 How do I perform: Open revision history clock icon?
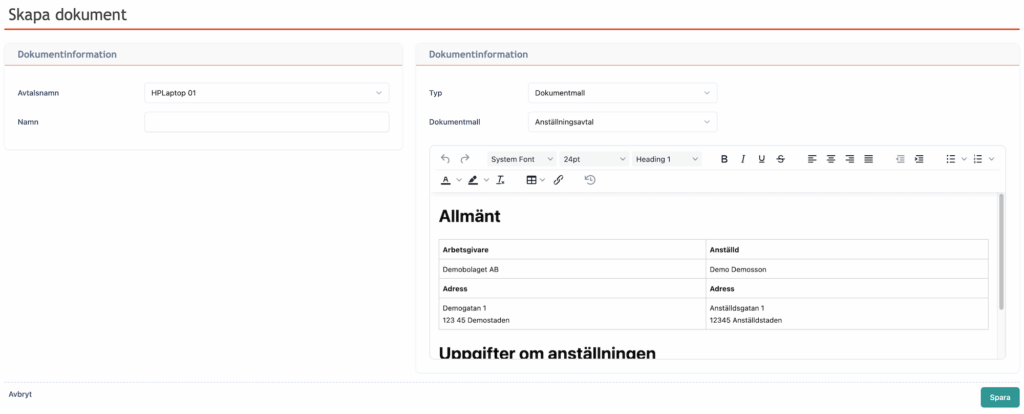click(x=590, y=180)
